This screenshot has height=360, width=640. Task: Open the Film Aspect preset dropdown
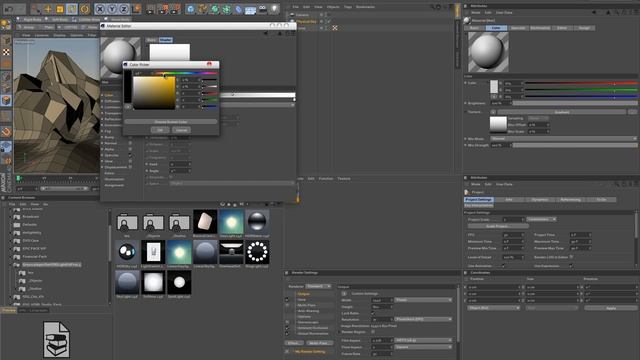[x=423, y=340]
